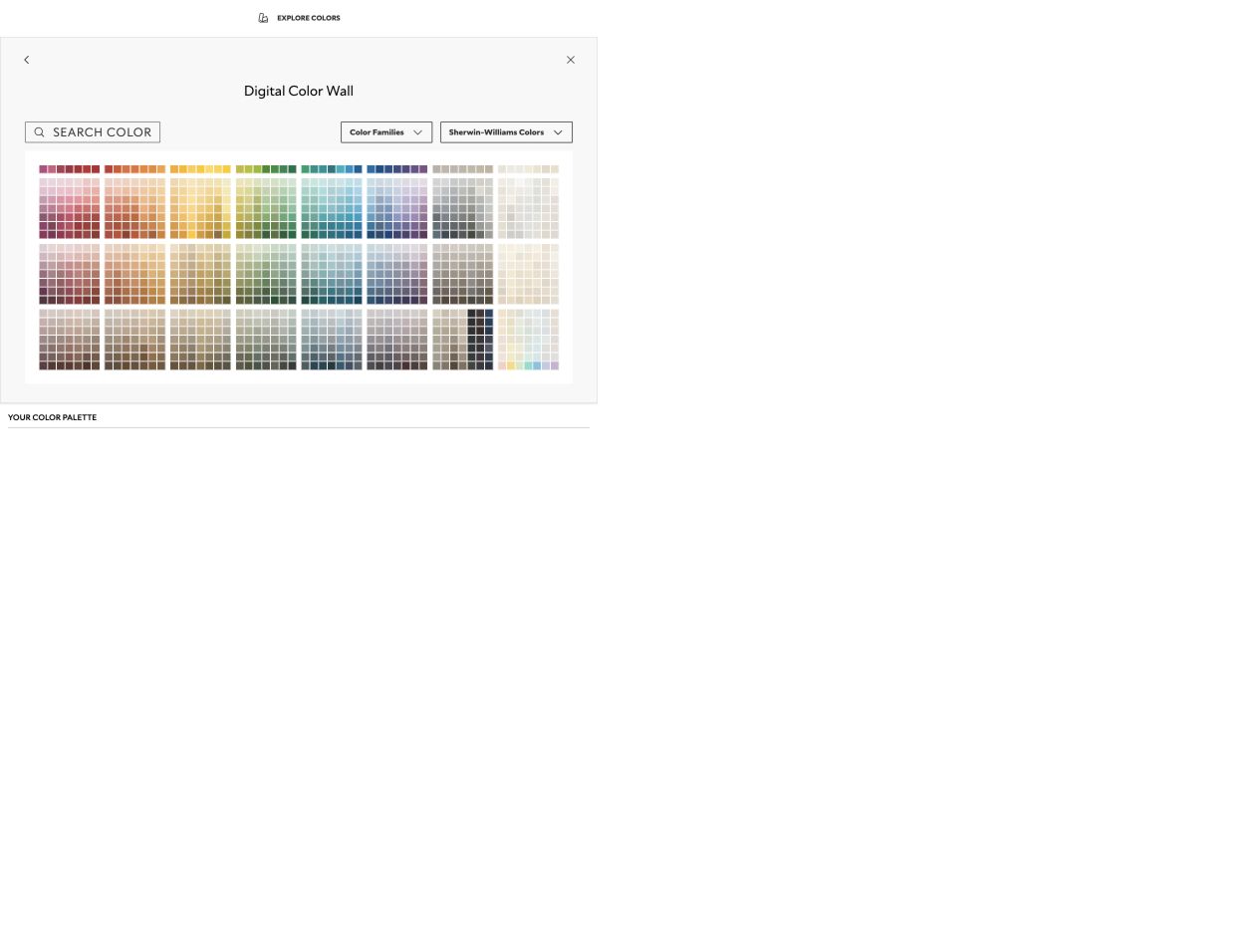Pick the vivid teal strip atop the wall
Image resolution: width=1260 pixels, height=952 pixels.
point(332,169)
